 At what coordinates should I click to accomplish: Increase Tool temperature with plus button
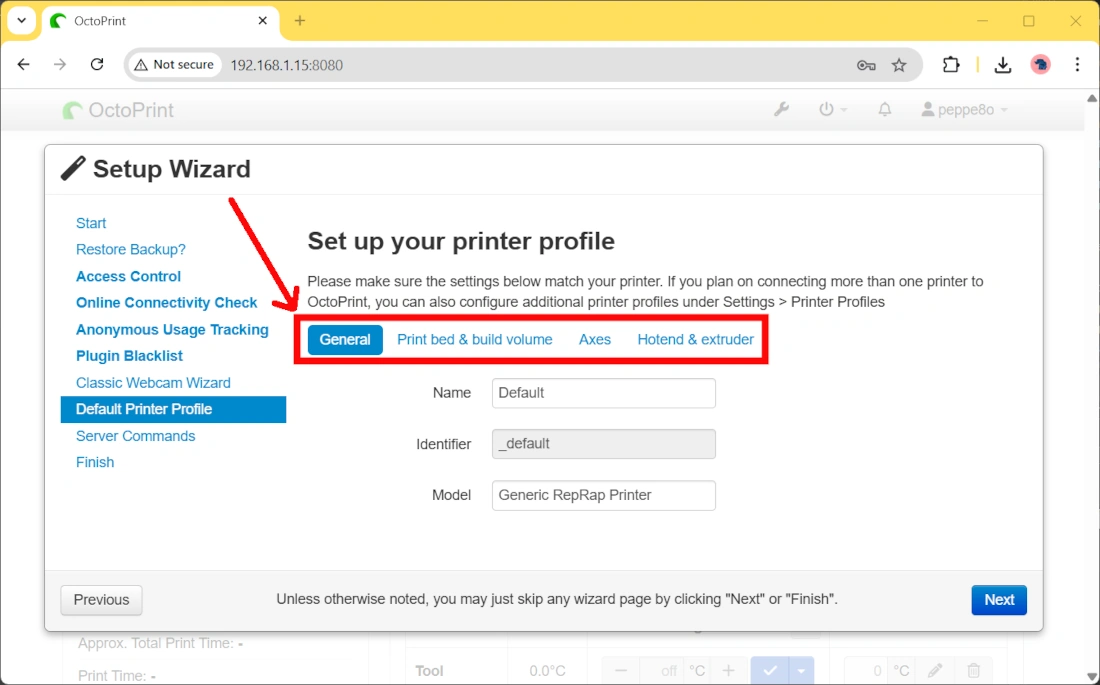tap(728, 670)
